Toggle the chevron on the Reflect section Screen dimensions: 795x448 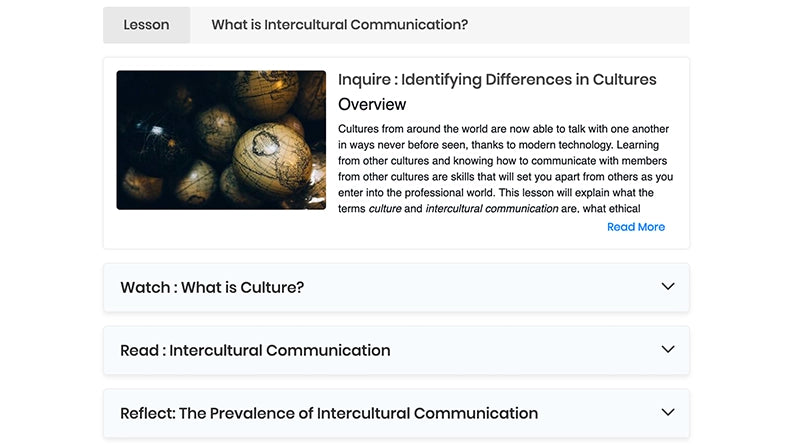tap(668, 412)
